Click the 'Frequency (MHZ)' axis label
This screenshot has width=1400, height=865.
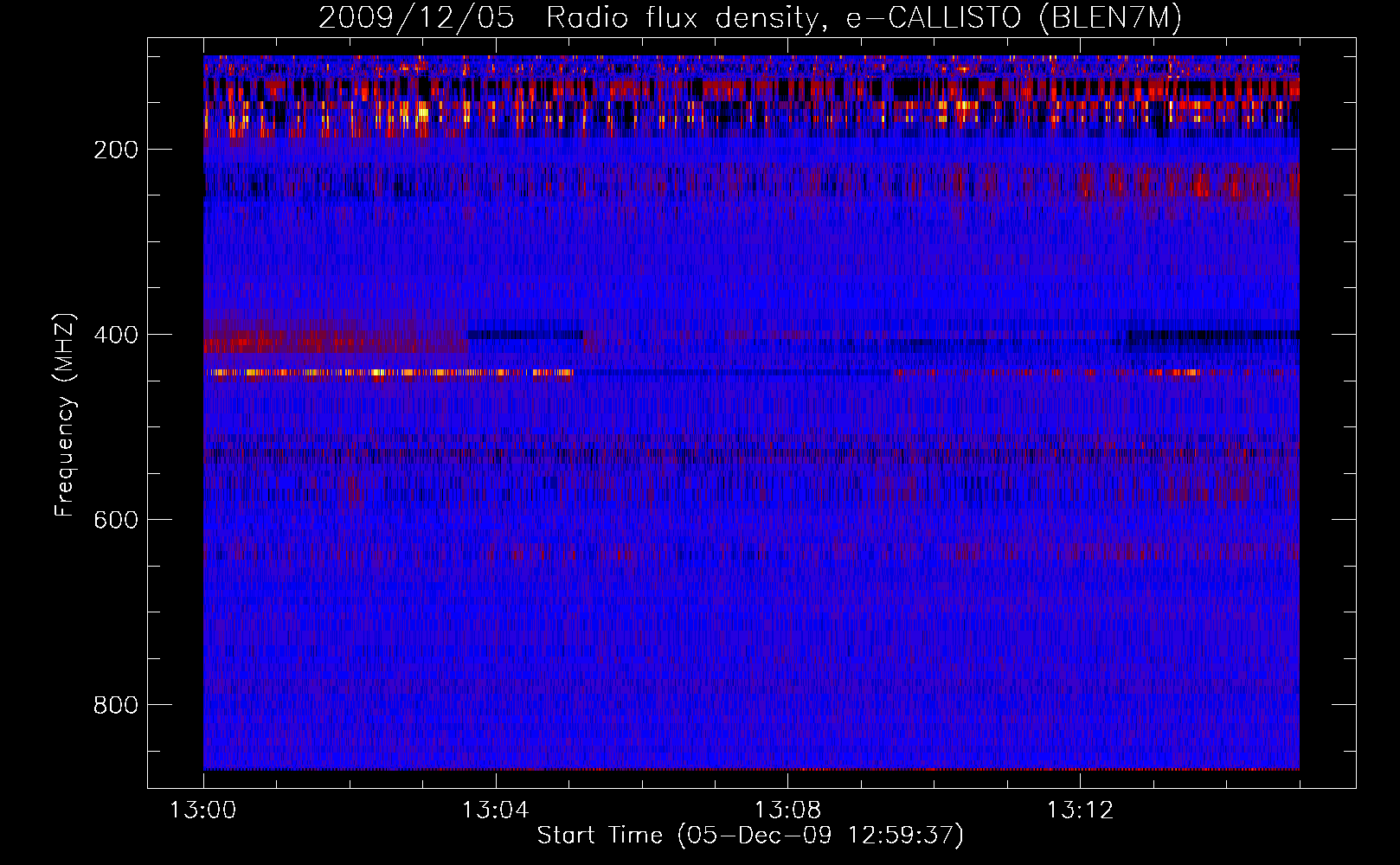point(64,415)
